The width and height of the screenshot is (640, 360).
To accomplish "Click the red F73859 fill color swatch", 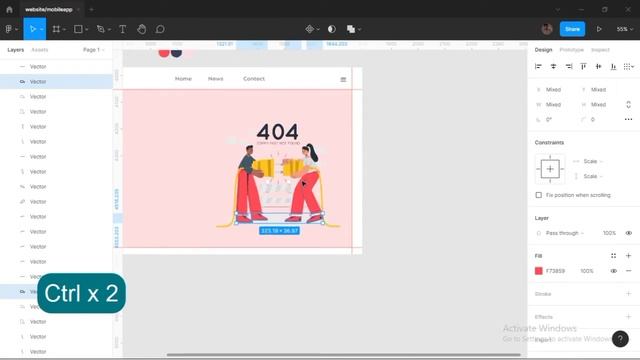I will click(x=538, y=271).
